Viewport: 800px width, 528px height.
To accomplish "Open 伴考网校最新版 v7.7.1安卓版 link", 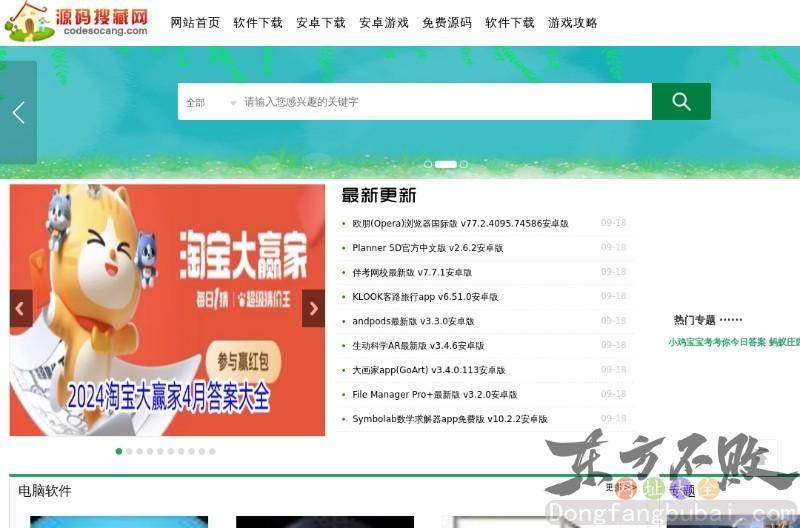I will click(412, 272).
